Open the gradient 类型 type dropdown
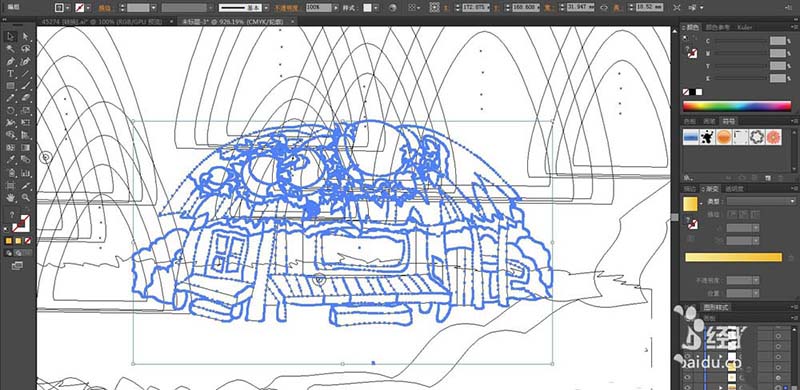 pos(760,201)
